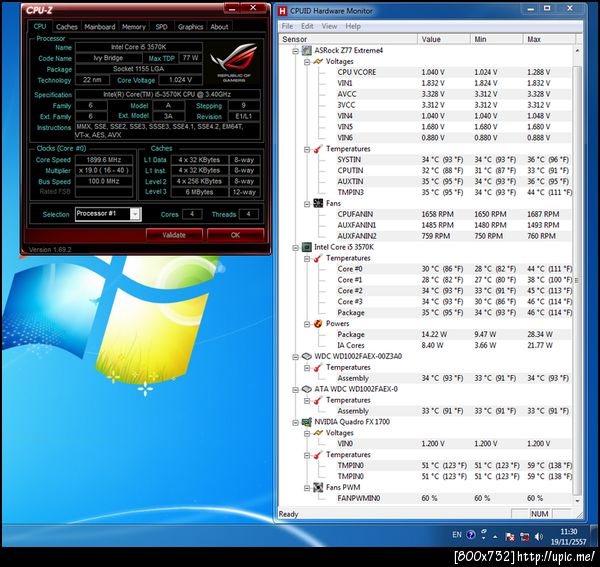600x567 pixels.
Task: Click the NVIDIA Quadro FX 1700 card icon
Action: click(x=307, y=422)
